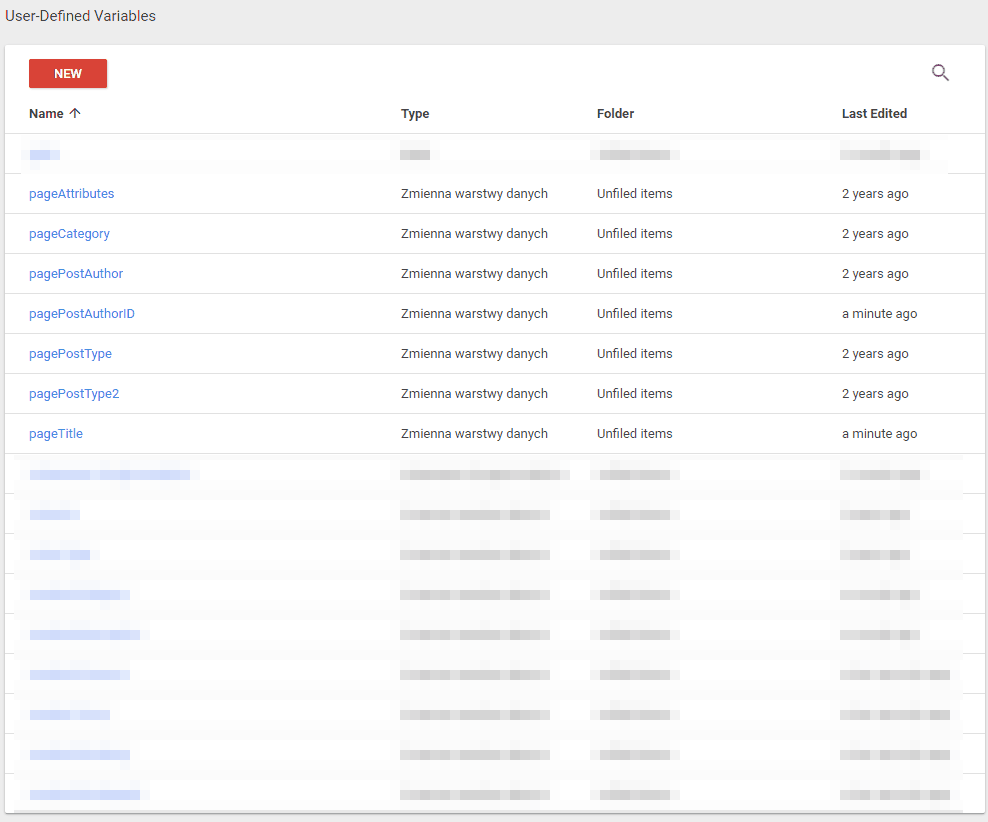The width and height of the screenshot is (988, 822).
Task: Click 'a minute ago' in pagePostAuthorID row
Action: pos(879,314)
